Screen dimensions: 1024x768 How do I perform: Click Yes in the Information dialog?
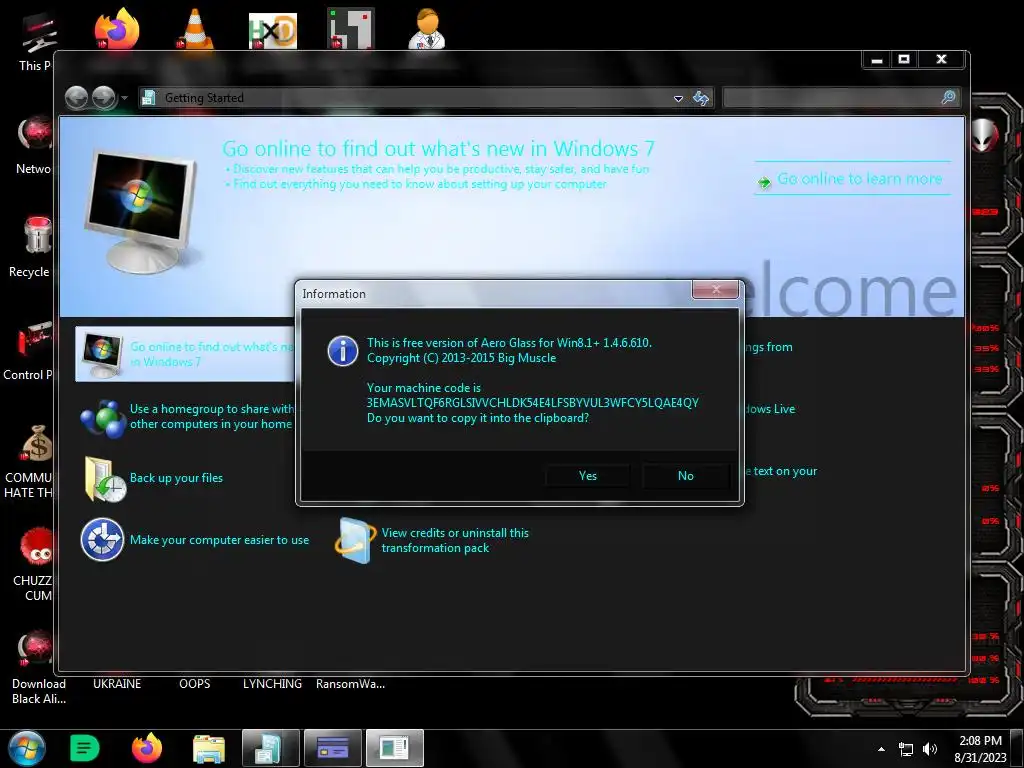[x=587, y=475]
